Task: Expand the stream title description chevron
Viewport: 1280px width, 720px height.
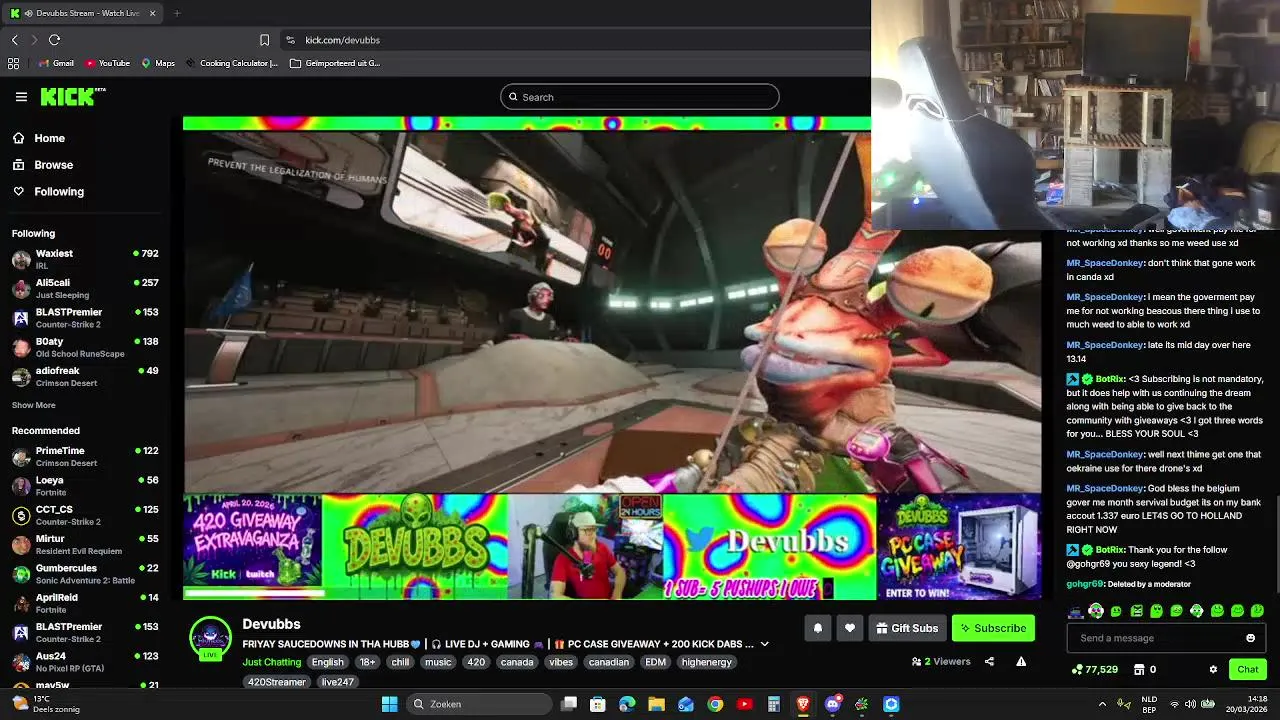Action: 765,644
